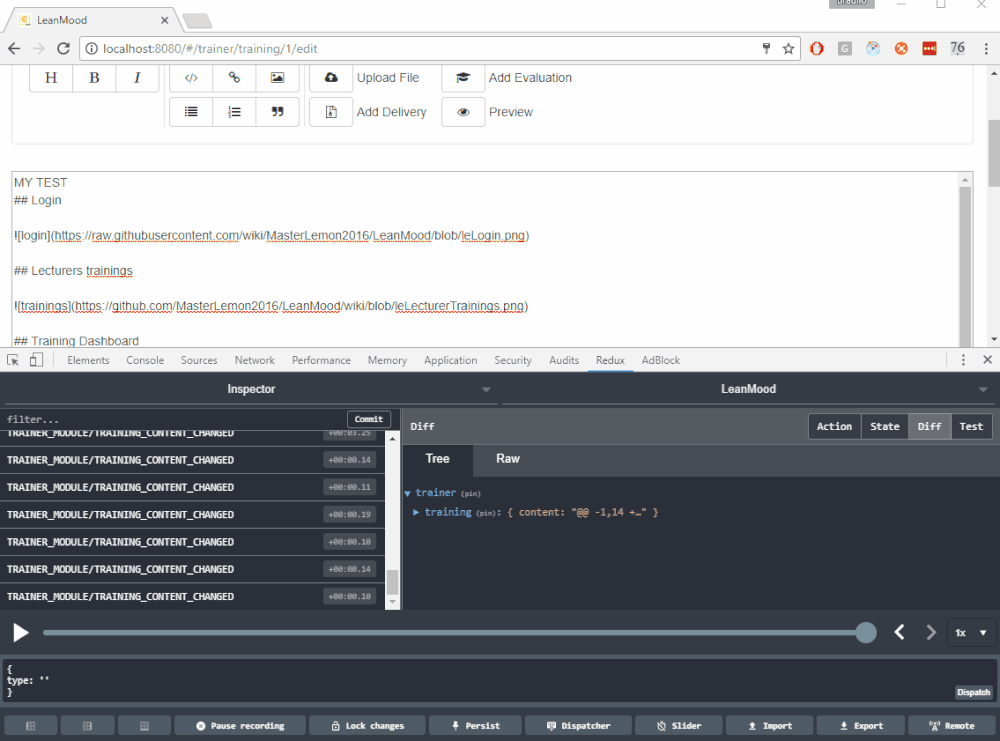Viewport: 1000px width, 741px height.
Task: Click the Italic formatting icon
Action: (137, 77)
